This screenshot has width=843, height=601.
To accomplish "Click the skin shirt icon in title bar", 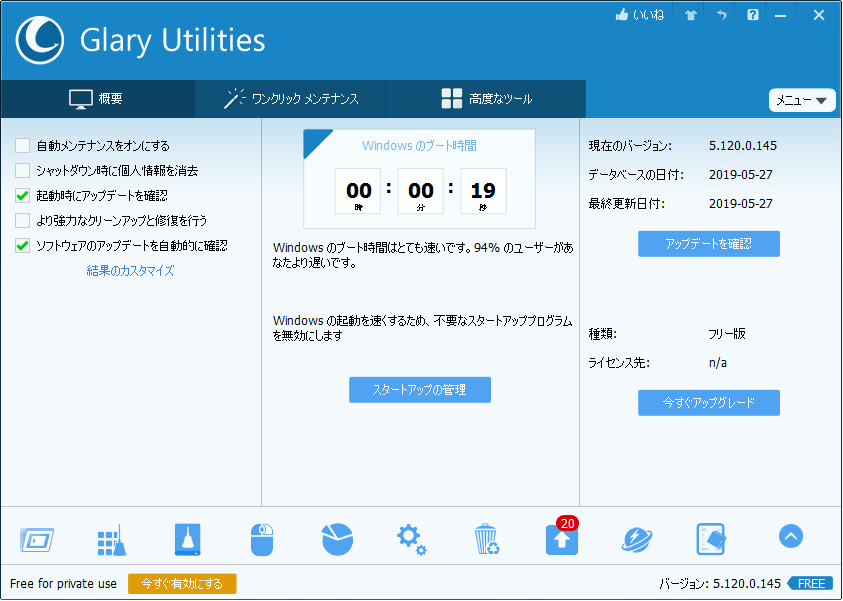I will 690,15.
